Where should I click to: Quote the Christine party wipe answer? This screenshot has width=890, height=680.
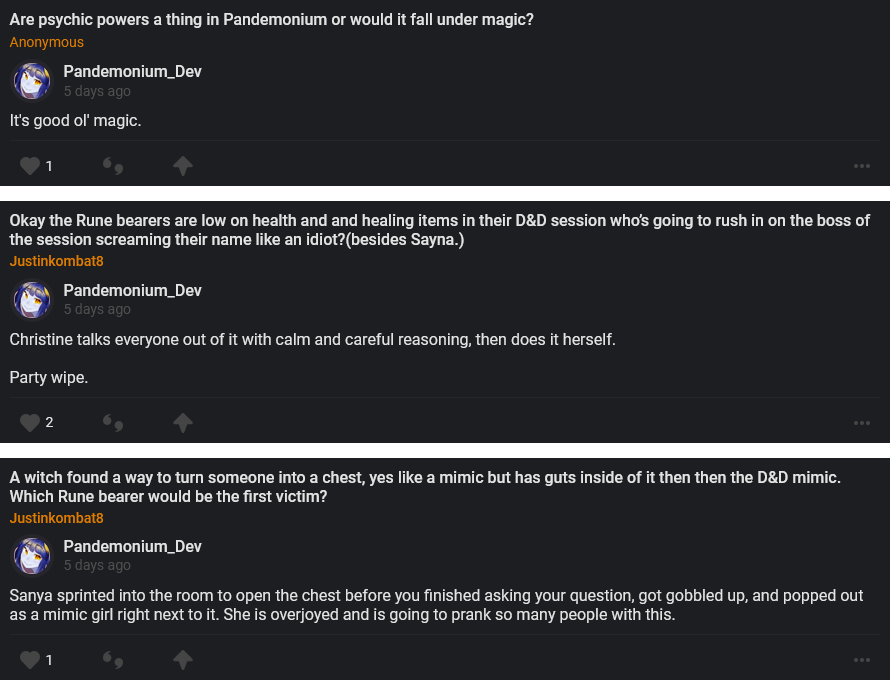click(x=114, y=422)
